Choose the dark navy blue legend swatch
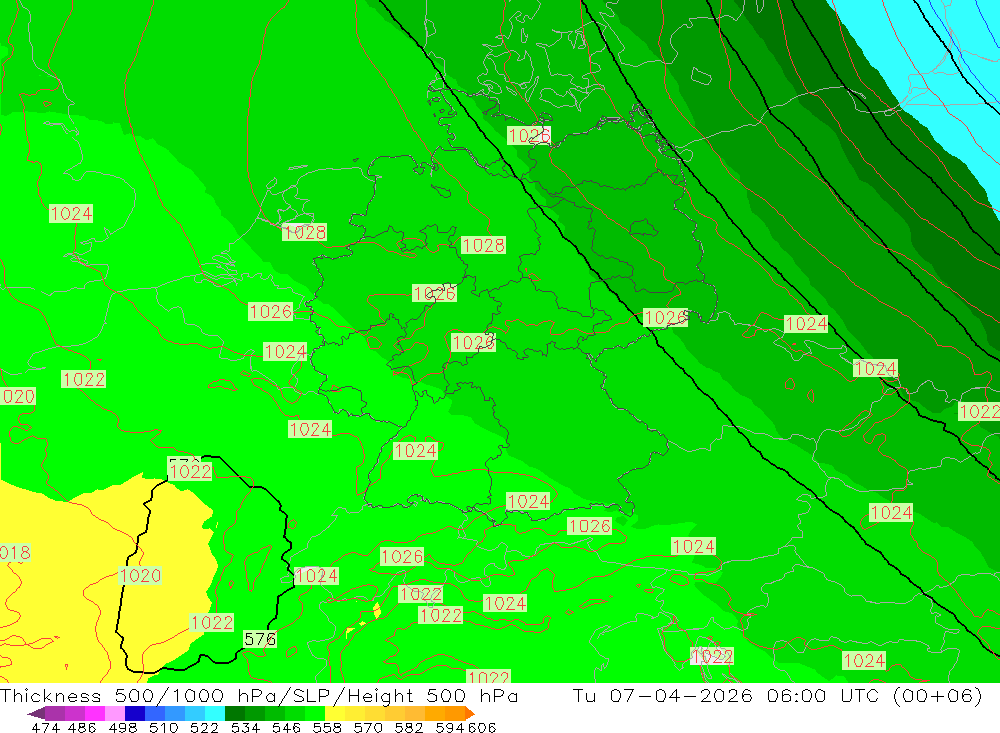 (135, 713)
